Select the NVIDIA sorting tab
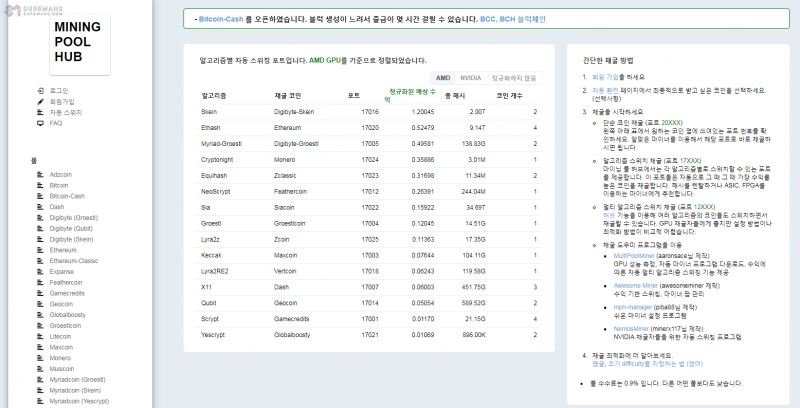This screenshot has width=800, height=408. click(x=470, y=78)
